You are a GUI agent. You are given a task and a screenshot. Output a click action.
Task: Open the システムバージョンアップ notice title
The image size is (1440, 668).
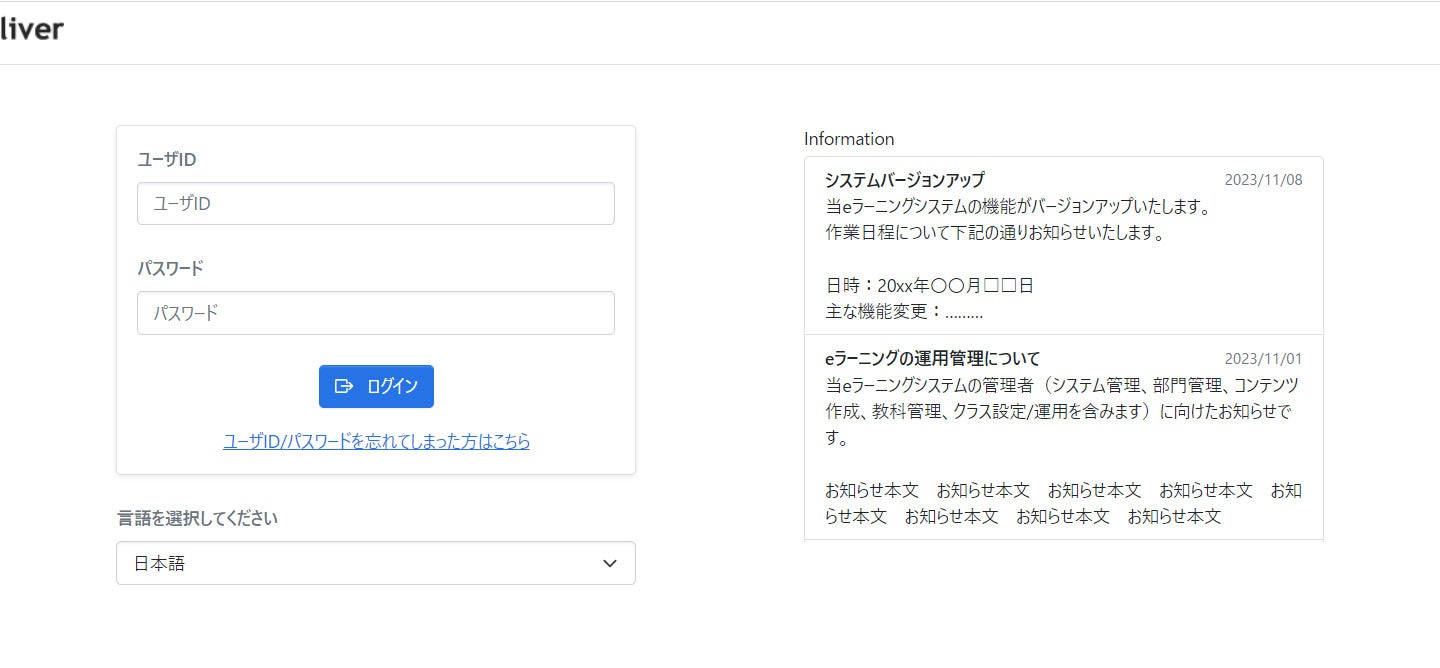click(x=905, y=180)
